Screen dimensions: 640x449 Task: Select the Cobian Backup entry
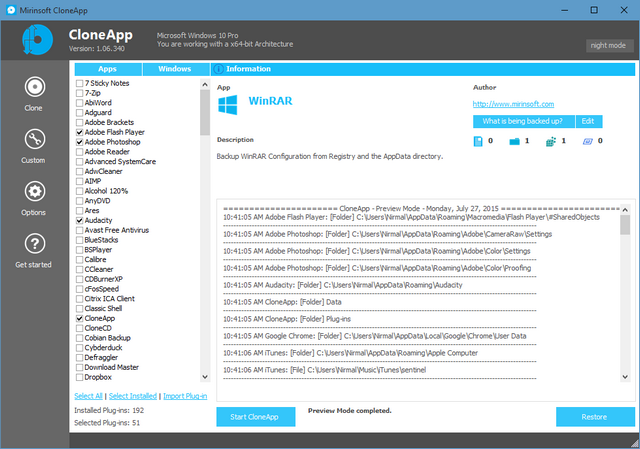point(107,338)
